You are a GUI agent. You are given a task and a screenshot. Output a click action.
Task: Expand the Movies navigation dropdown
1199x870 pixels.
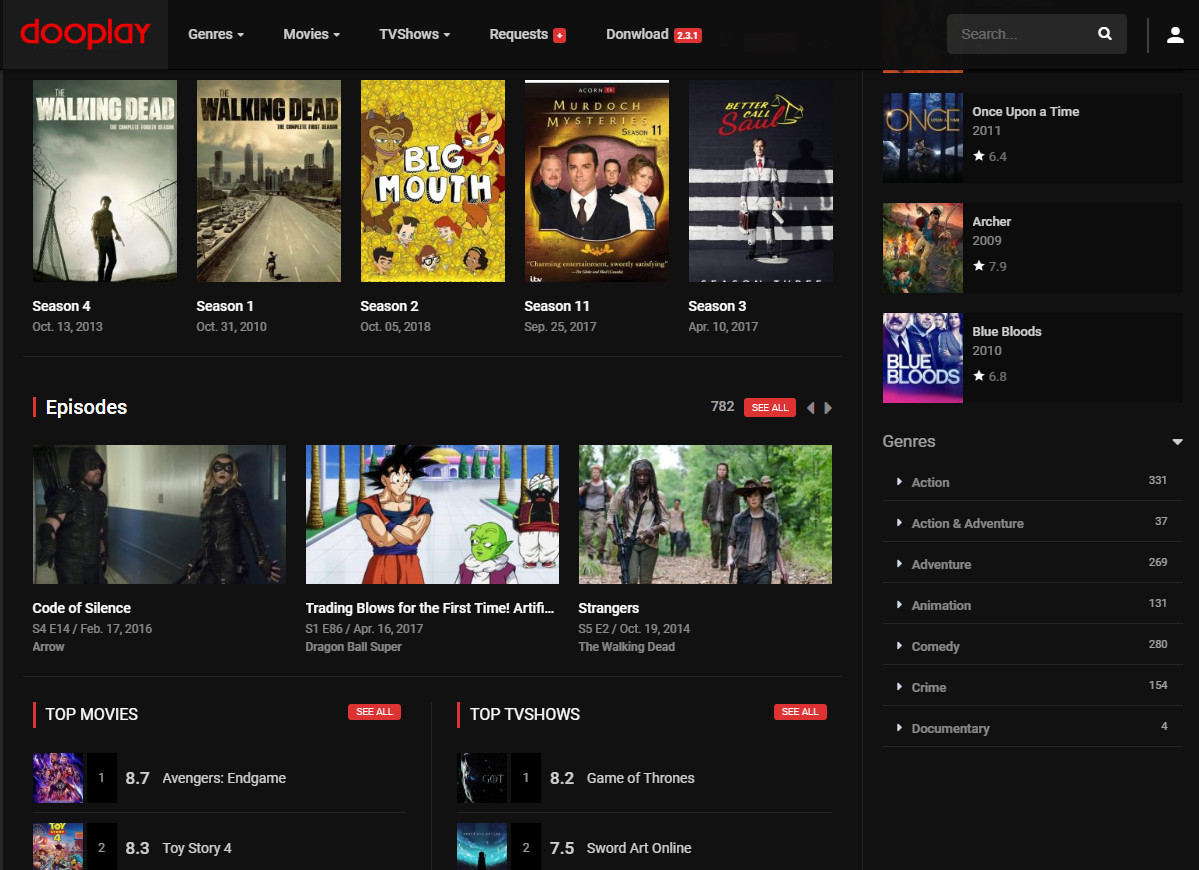pos(311,34)
